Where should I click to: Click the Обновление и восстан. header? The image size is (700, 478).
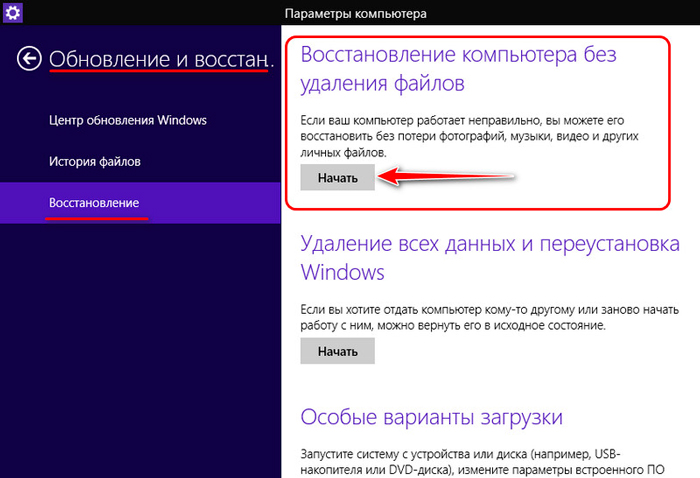(x=161, y=59)
